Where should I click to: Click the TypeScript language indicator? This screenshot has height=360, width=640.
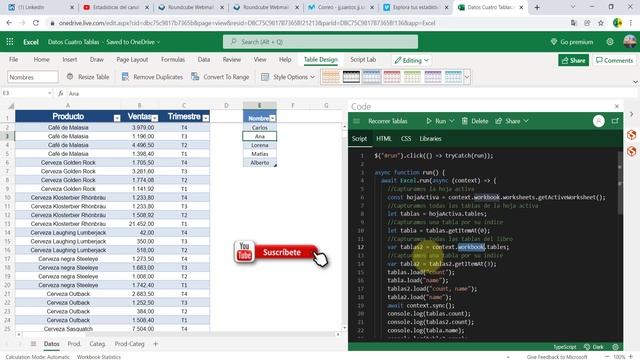(564, 347)
